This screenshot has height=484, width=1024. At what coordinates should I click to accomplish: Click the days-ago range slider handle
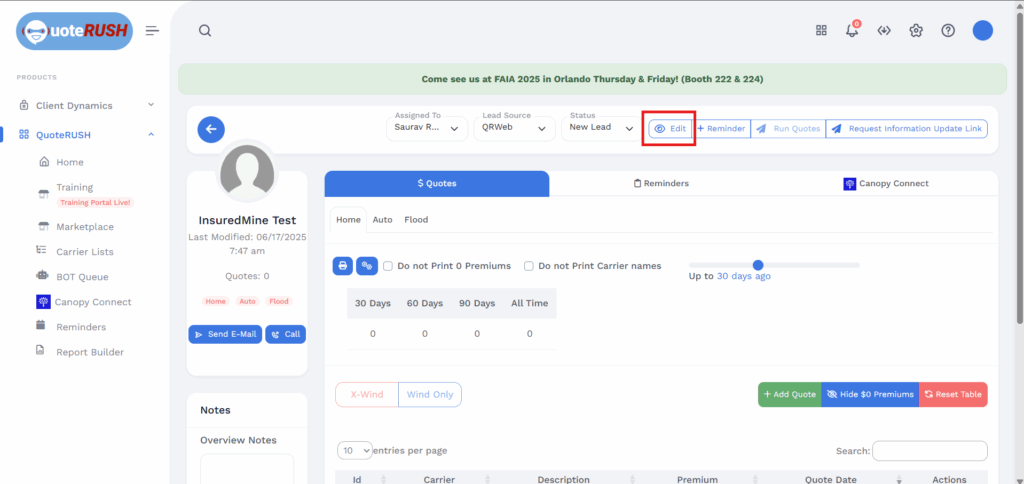point(758,265)
